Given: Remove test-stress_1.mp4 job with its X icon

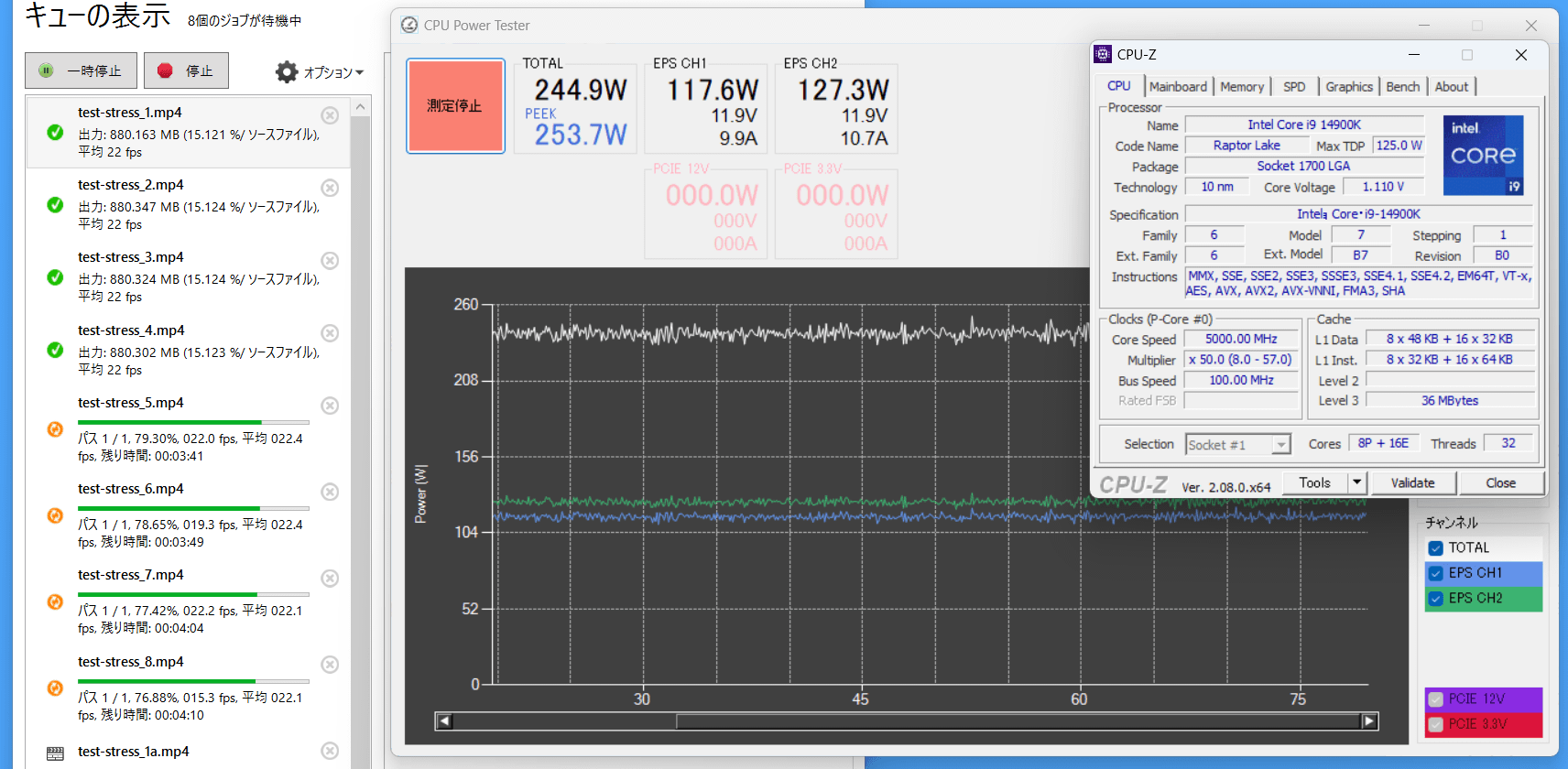Looking at the screenshot, I should coord(330,115).
